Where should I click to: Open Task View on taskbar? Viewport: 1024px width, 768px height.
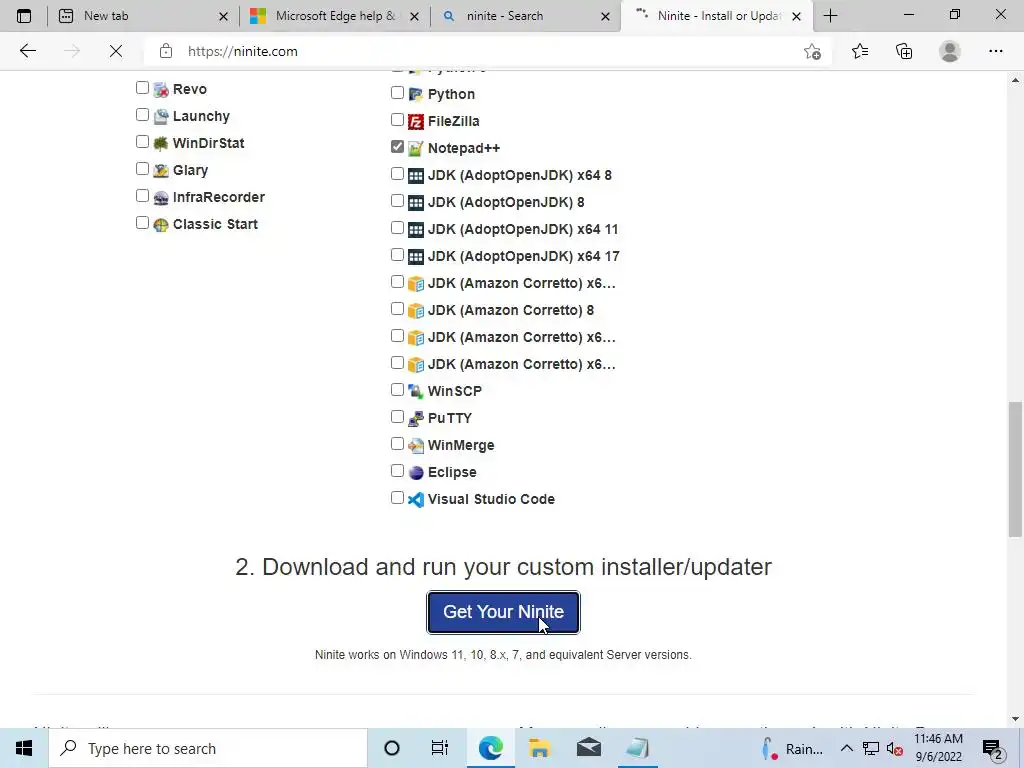(x=440, y=748)
